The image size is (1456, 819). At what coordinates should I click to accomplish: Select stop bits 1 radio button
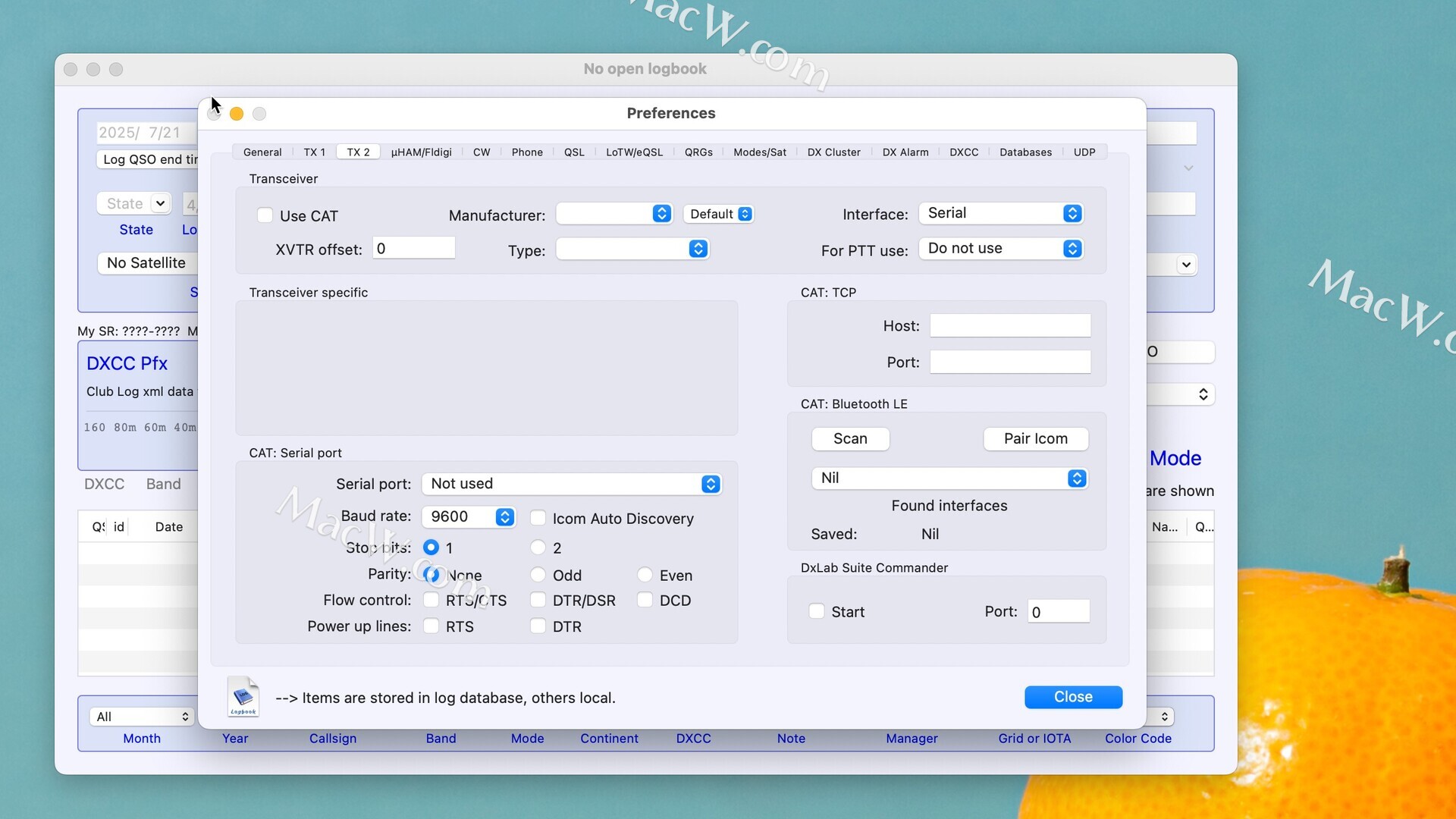coord(431,547)
